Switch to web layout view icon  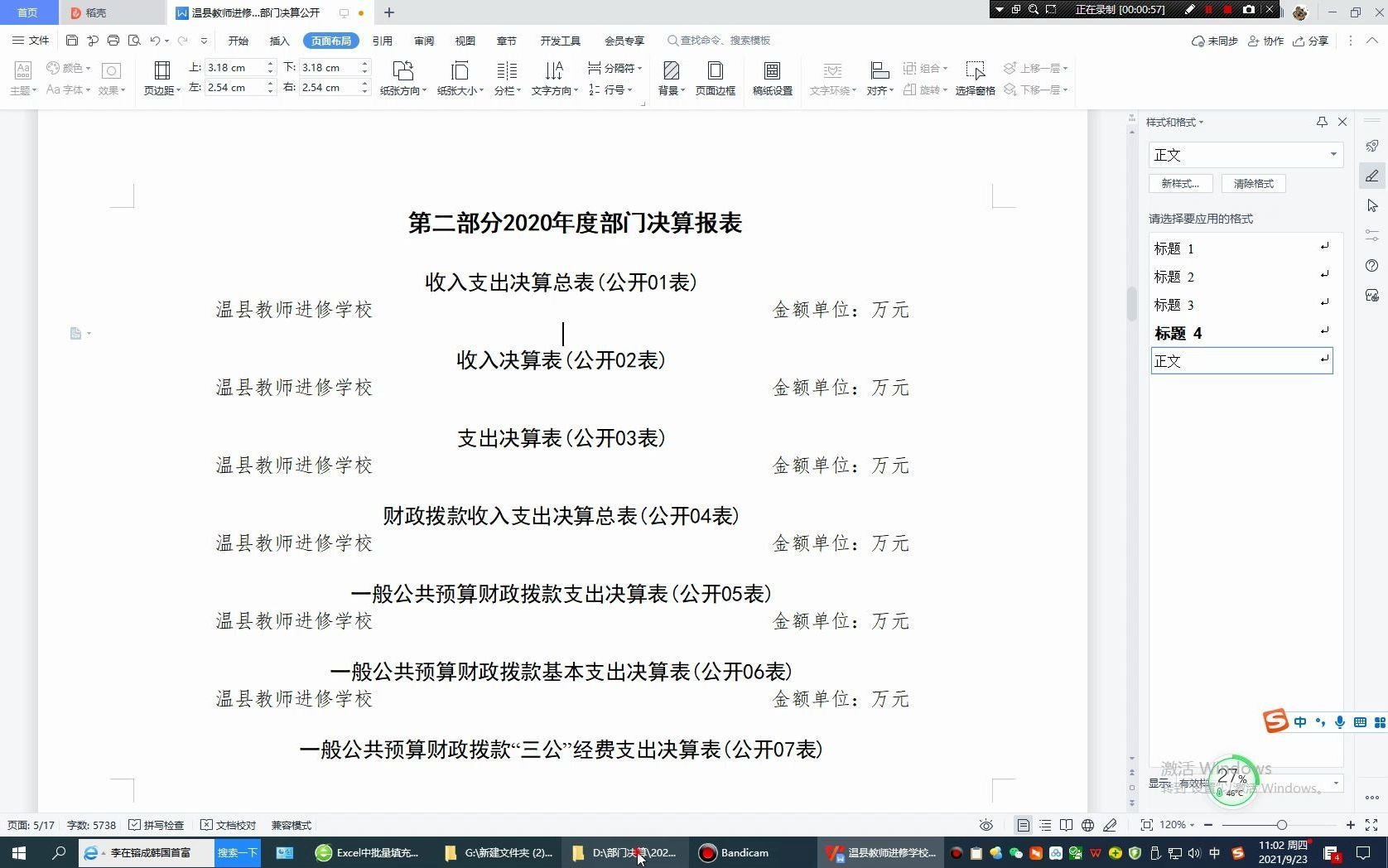pyautogui.click(x=1087, y=825)
